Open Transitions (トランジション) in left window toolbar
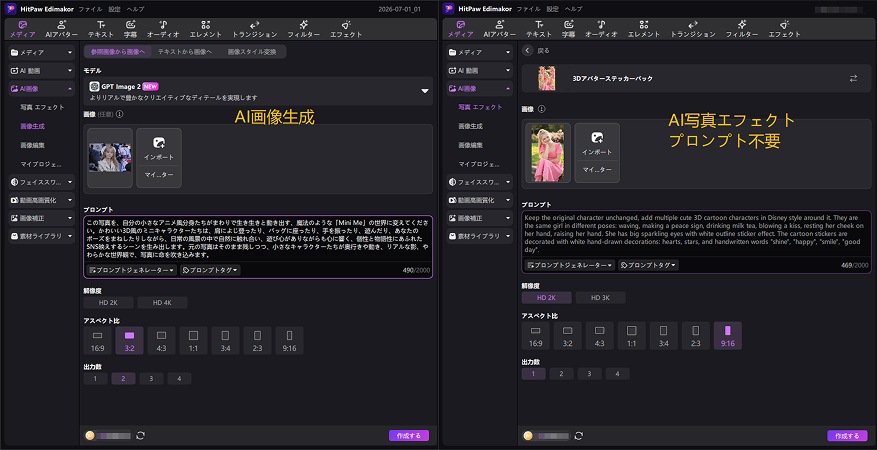 (254, 29)
